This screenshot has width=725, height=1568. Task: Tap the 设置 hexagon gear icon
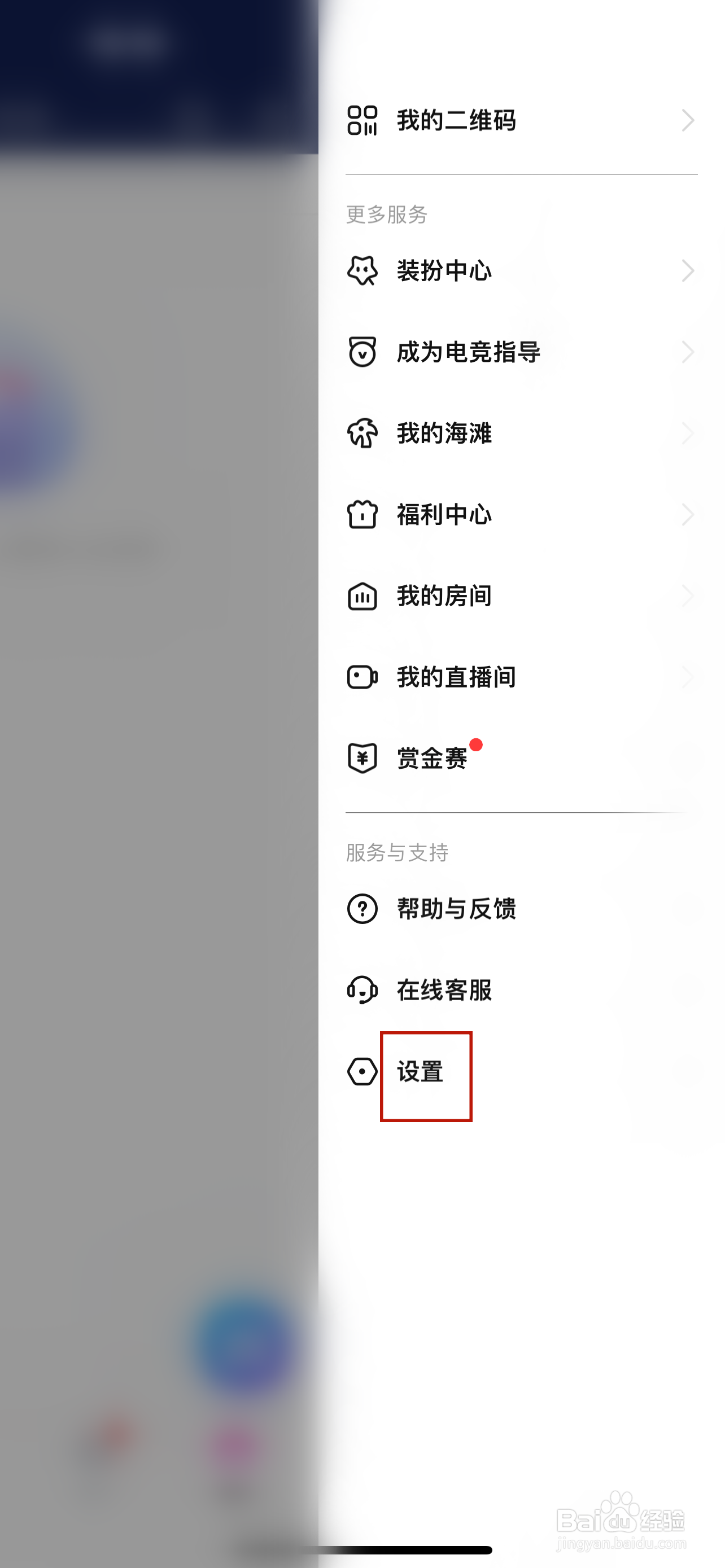coord(362,1071)
